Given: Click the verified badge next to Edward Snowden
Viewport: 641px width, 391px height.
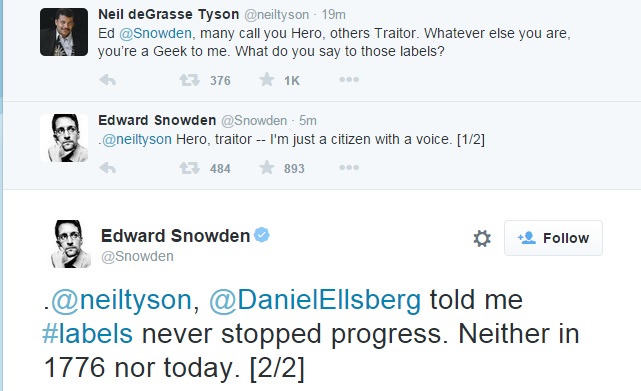Looking at the screenshot, I should pos(262,235).
